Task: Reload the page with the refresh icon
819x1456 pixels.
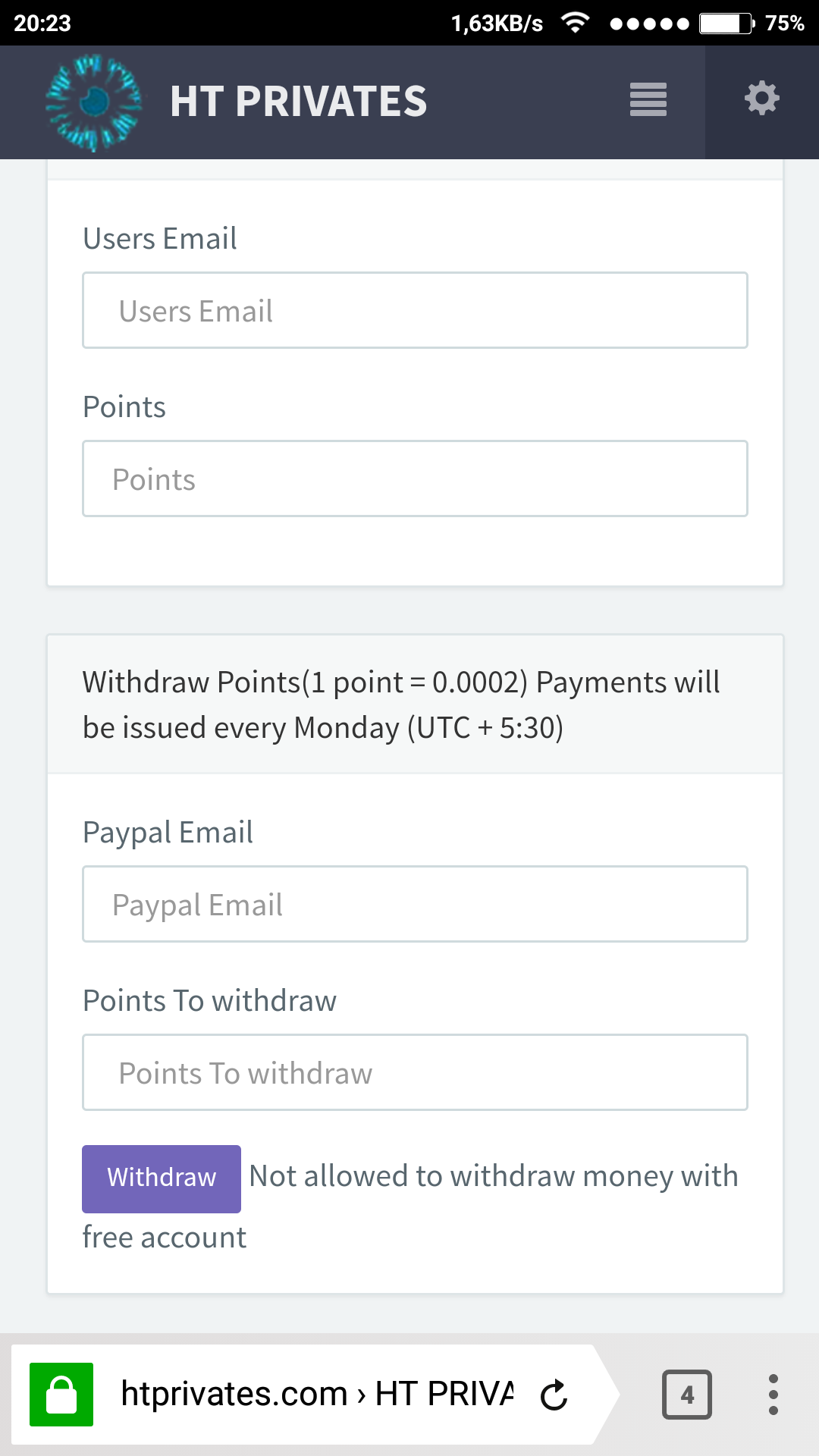Action: [x=554, y=1395]
